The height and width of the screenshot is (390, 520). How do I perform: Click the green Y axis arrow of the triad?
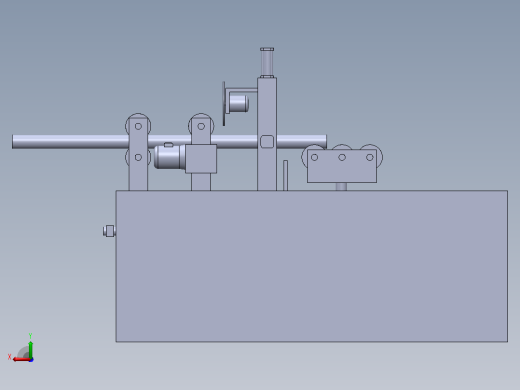[x=31, y=349]
